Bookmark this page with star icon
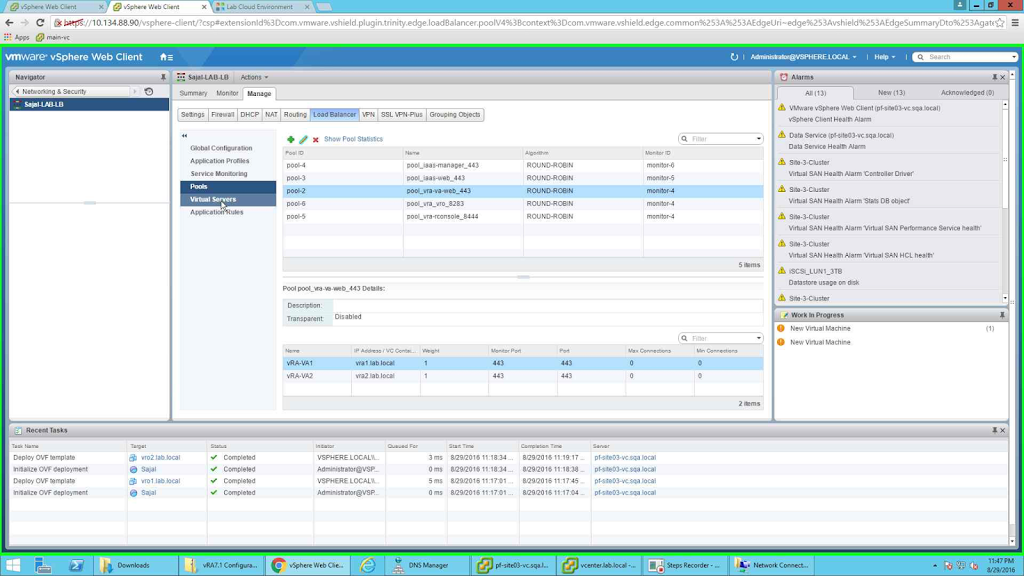1024x576 pixels. tap(1000, 22)
